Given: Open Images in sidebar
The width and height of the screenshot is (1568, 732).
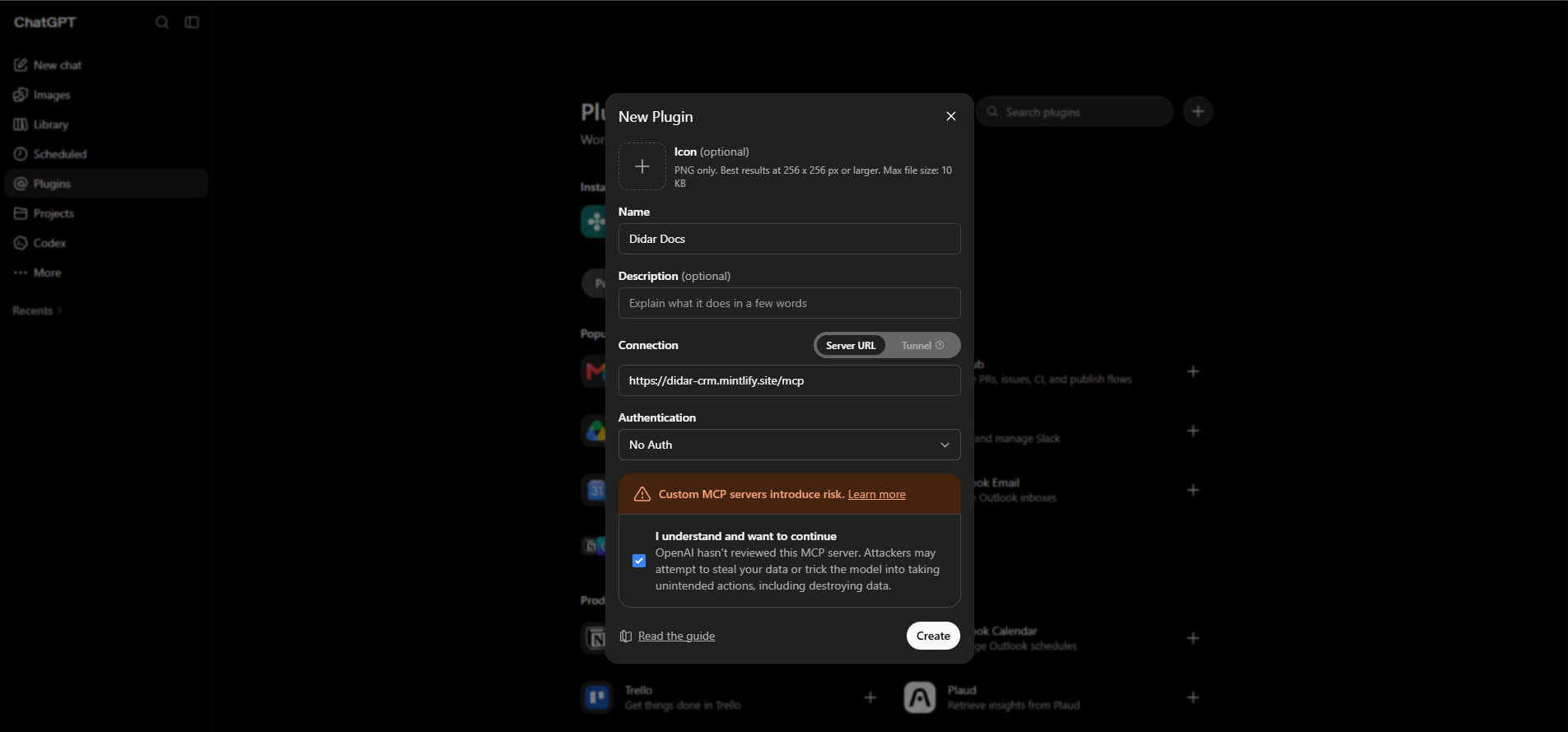Looking at the screenshot, I should click(105, 95).
